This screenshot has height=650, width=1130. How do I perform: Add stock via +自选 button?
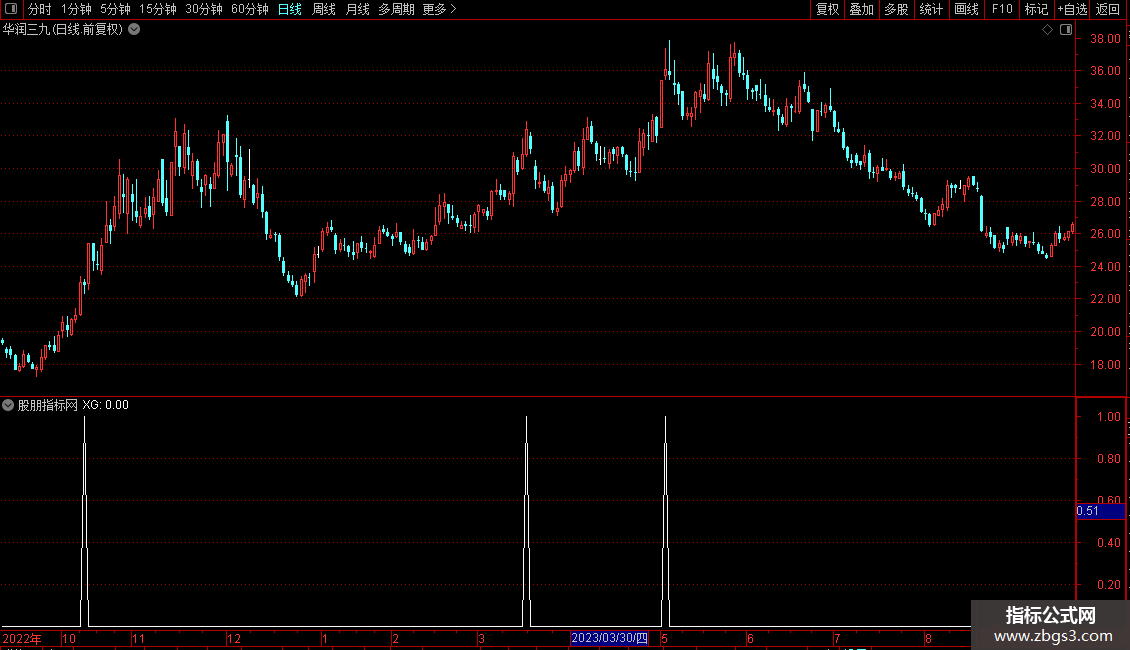(x=1072, y=9)
